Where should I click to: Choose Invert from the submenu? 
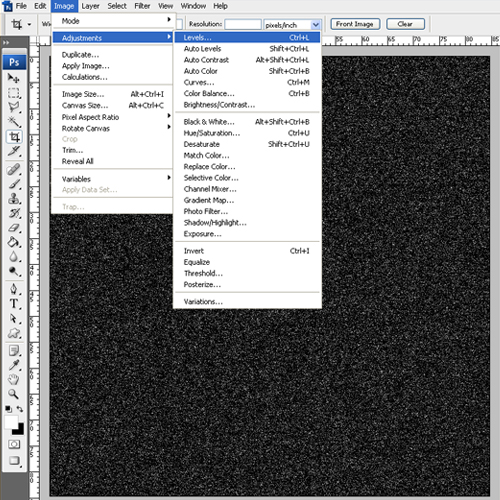click(247, 251)
